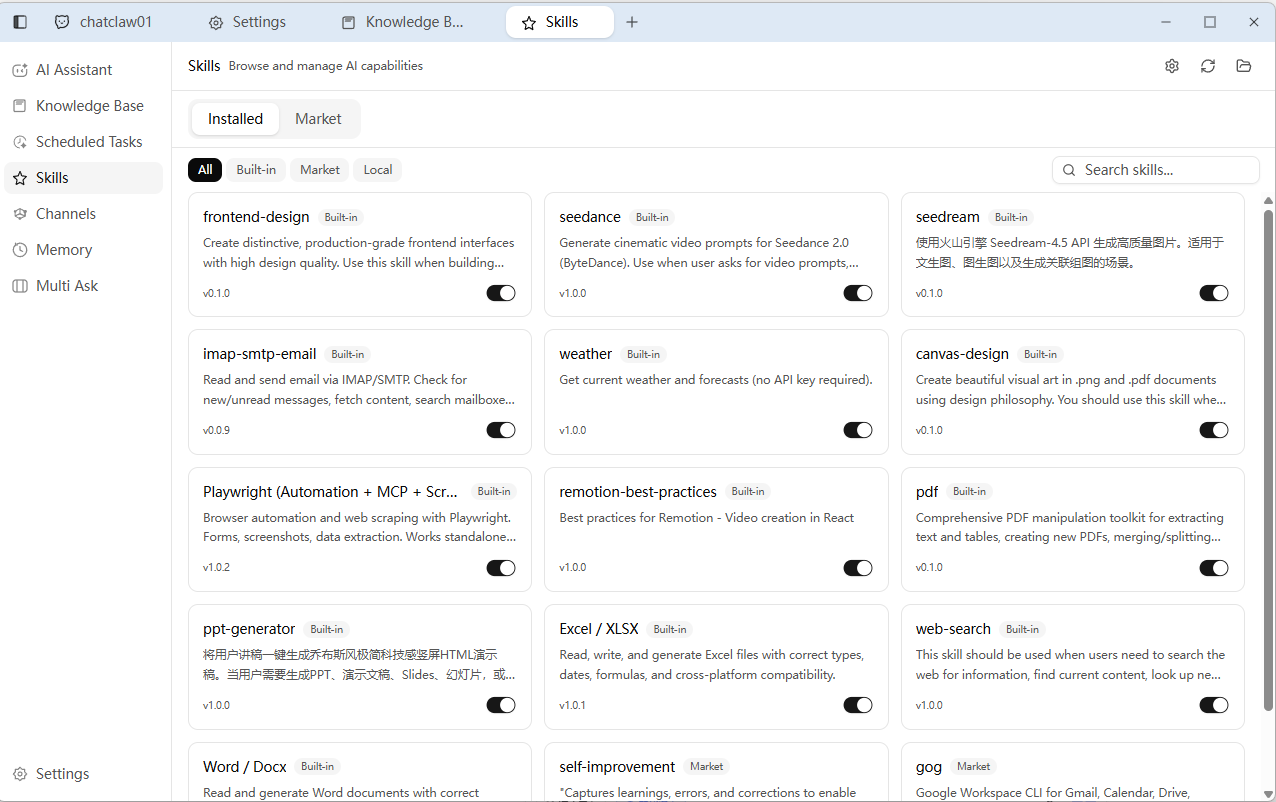Open Settings at sidebar bottom
The image size is (1276, 802).
point(84,774)
